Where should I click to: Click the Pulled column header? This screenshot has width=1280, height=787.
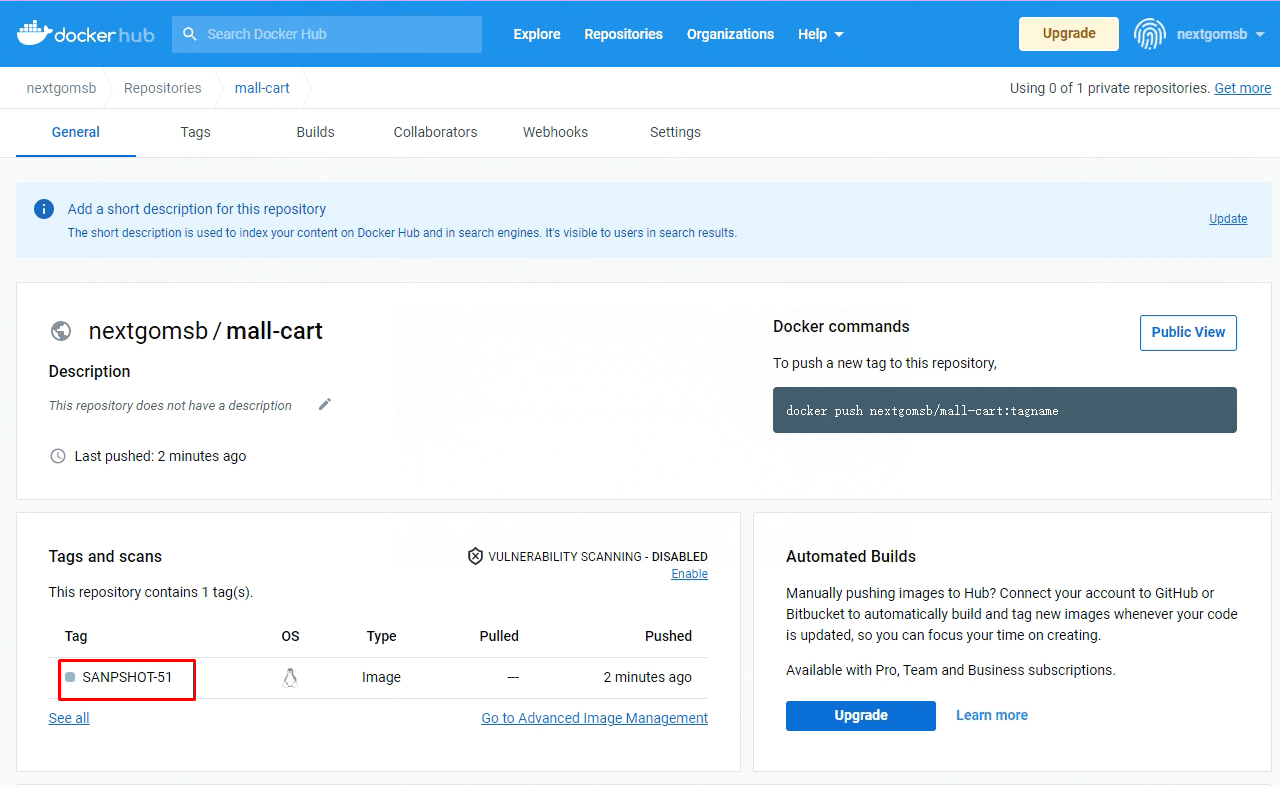[x=499, y=636]
